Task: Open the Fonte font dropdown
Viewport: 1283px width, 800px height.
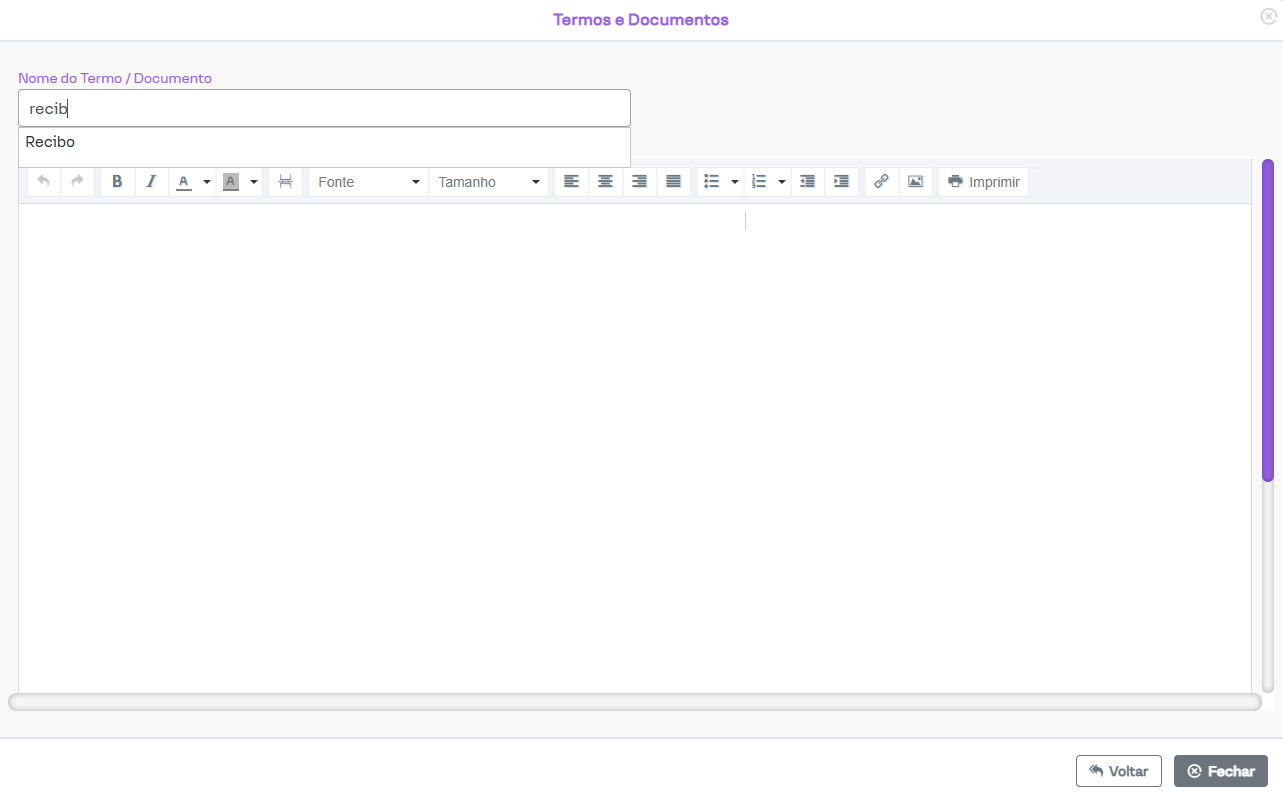Action: (368, 182)
